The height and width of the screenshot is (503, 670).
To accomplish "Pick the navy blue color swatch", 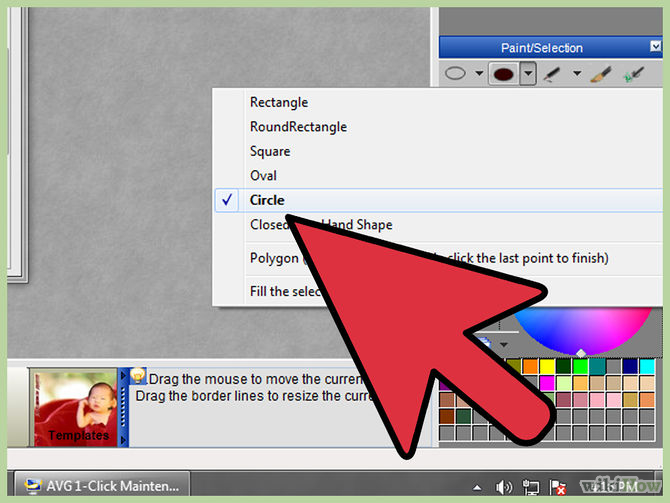I will click(x=630, y=366).
